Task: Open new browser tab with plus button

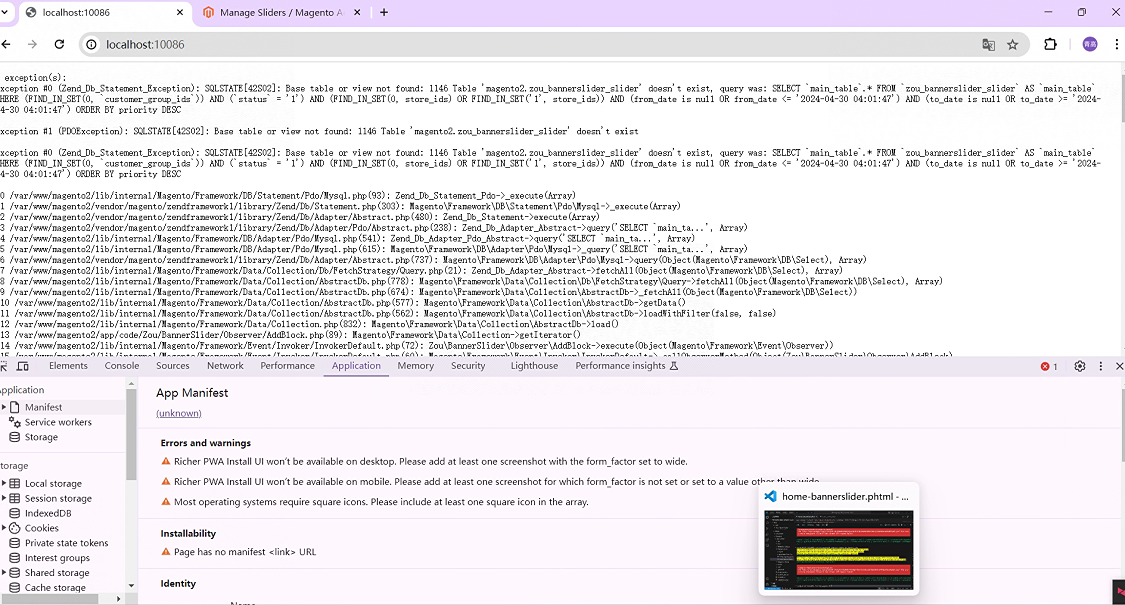Action: pyautogui.click(x=384, y=12)
